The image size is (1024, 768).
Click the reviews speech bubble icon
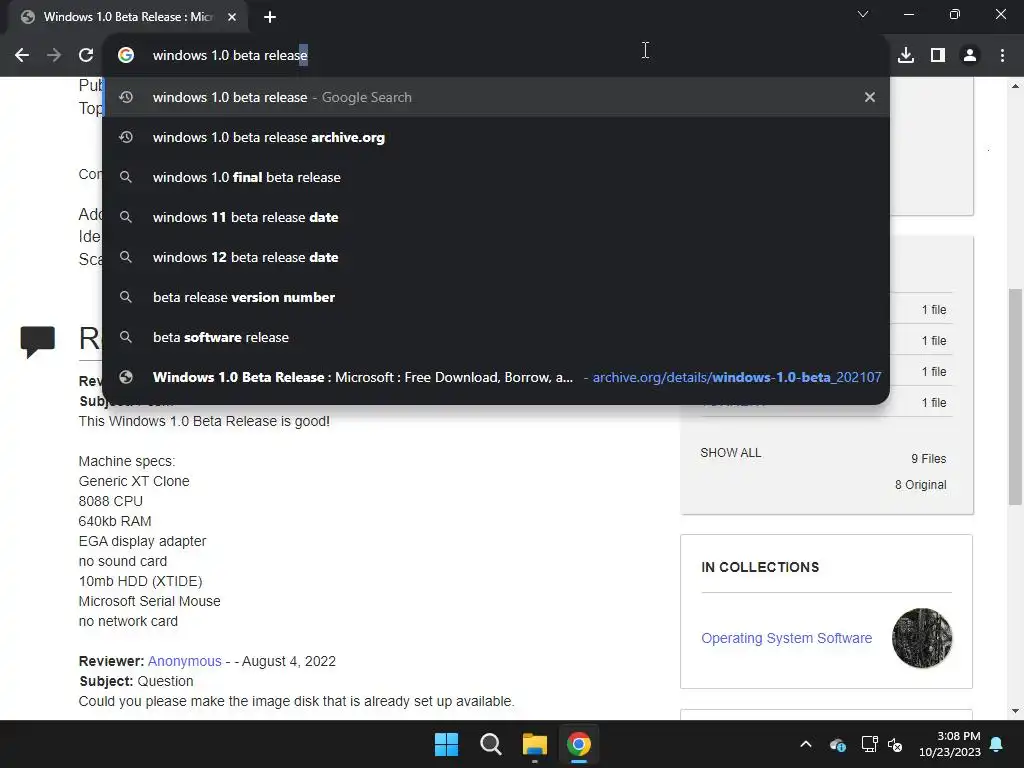click(38, 342)
